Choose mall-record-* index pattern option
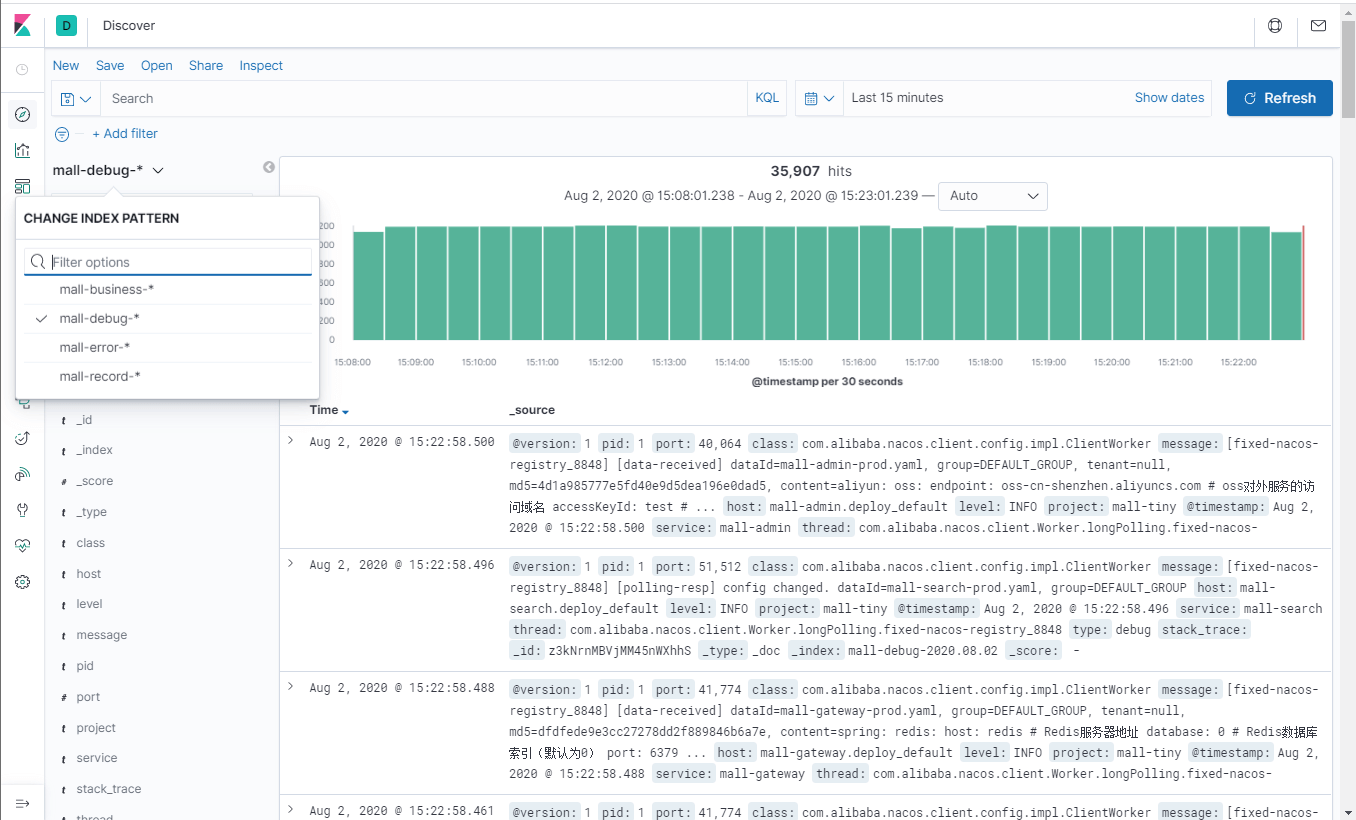This screenshot has height=820, width=1356. coord(100,376)
